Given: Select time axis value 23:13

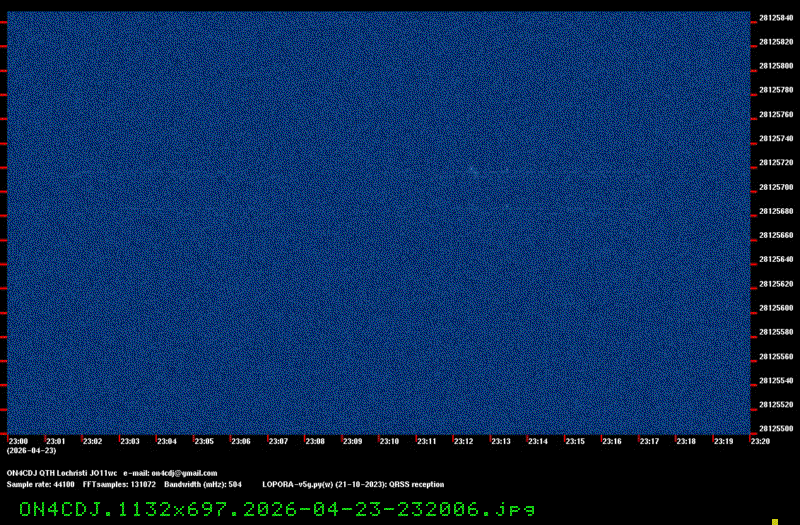Looking at the screenshot, I should pyautogui.click(x=501, y=441).
